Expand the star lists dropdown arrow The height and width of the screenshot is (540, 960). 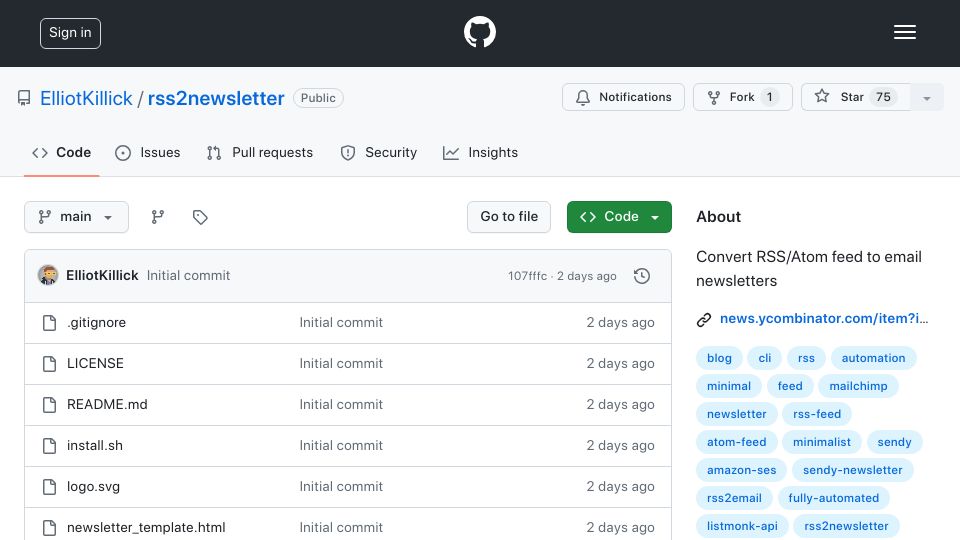(x=927, y=98)
